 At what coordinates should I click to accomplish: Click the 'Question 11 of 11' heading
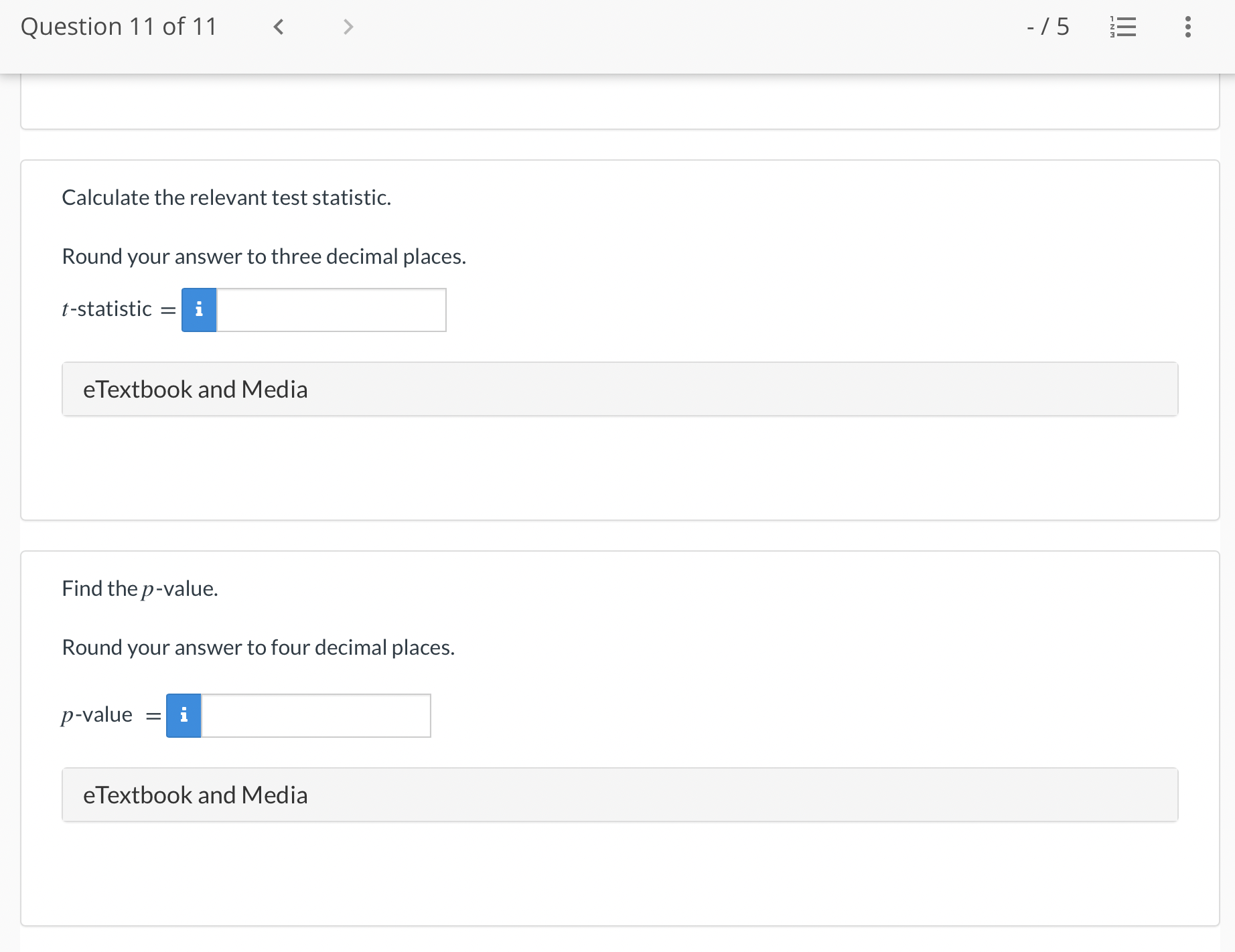click(x=119, y=27)
